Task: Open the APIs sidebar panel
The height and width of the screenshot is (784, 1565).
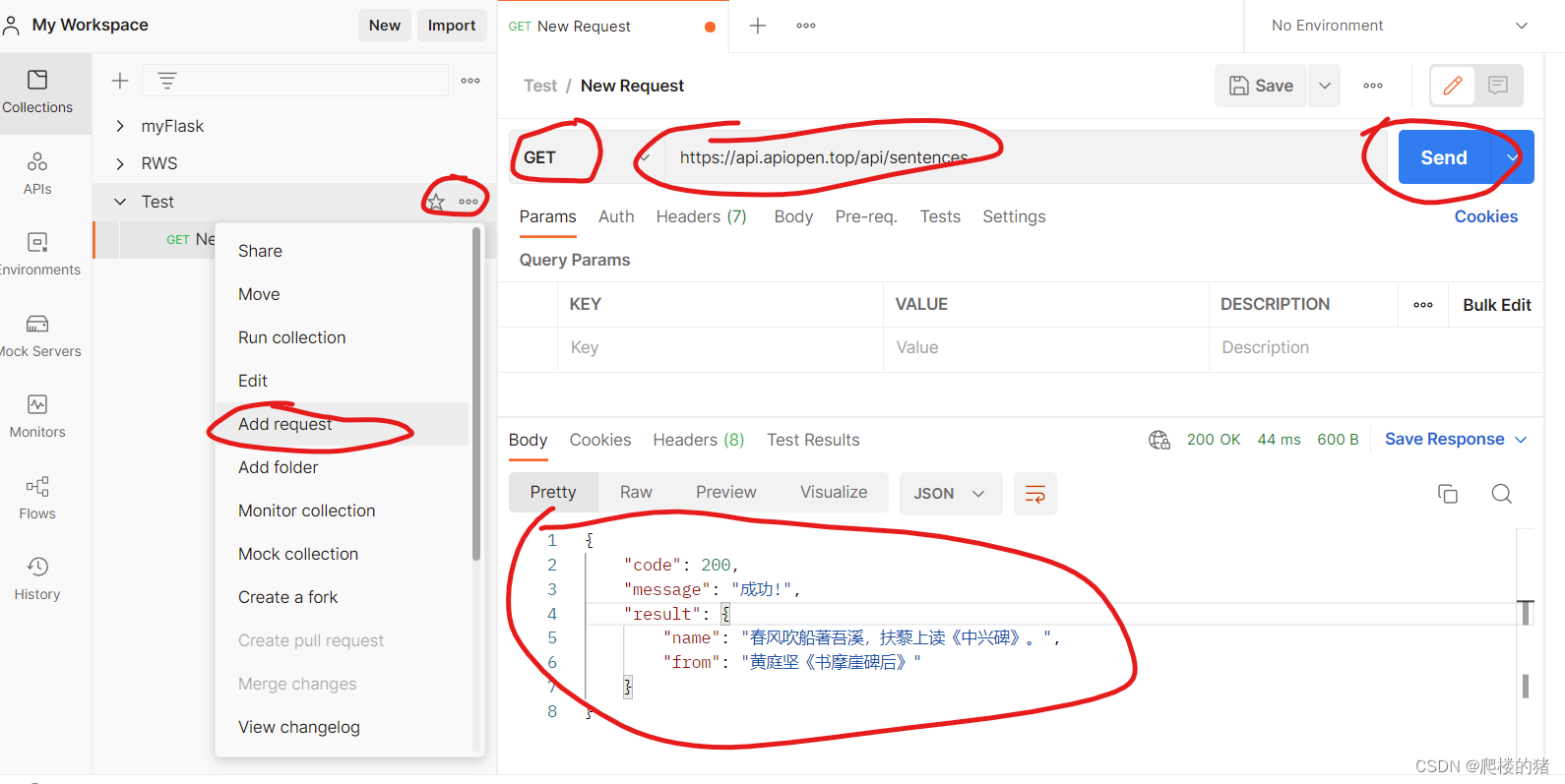Action: (x=37, y=173)
